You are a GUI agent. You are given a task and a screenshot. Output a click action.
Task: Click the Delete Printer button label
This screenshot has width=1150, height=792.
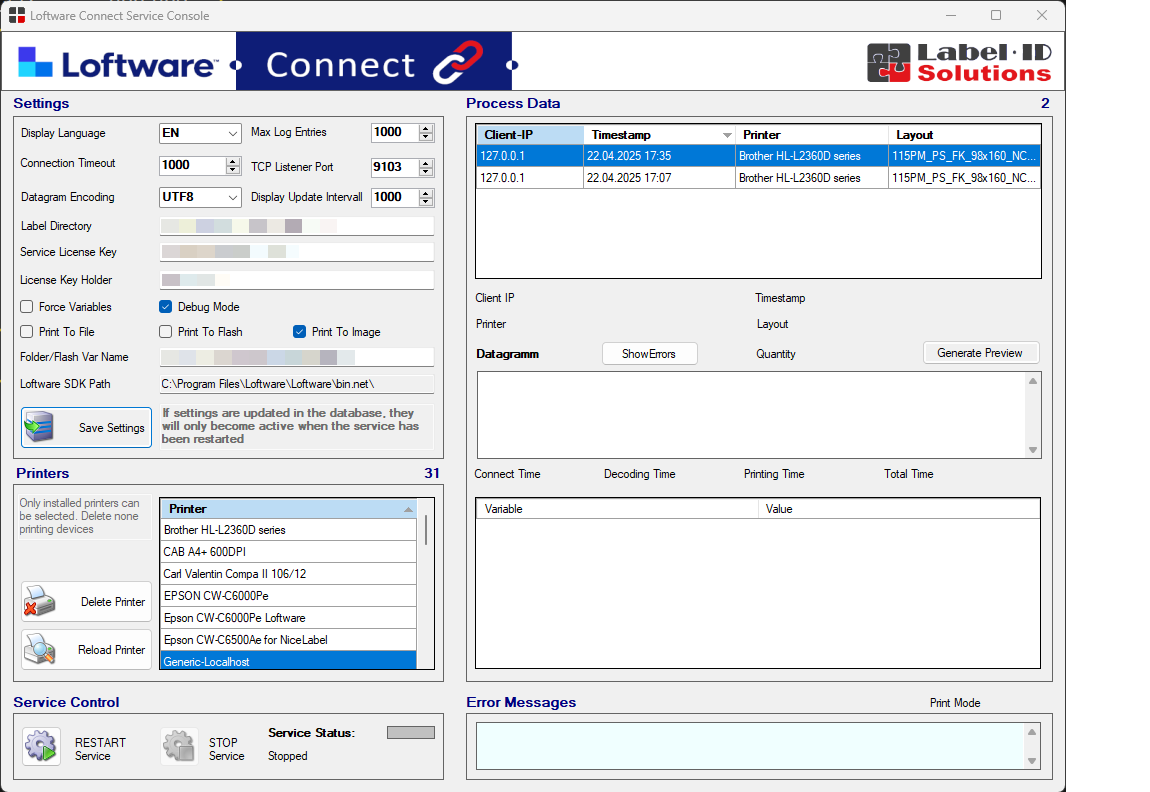tap(113, 602)
